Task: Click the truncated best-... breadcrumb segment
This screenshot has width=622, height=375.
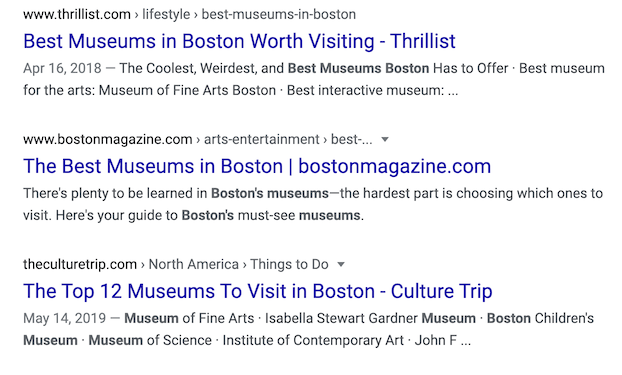Action: click(352, 140)
